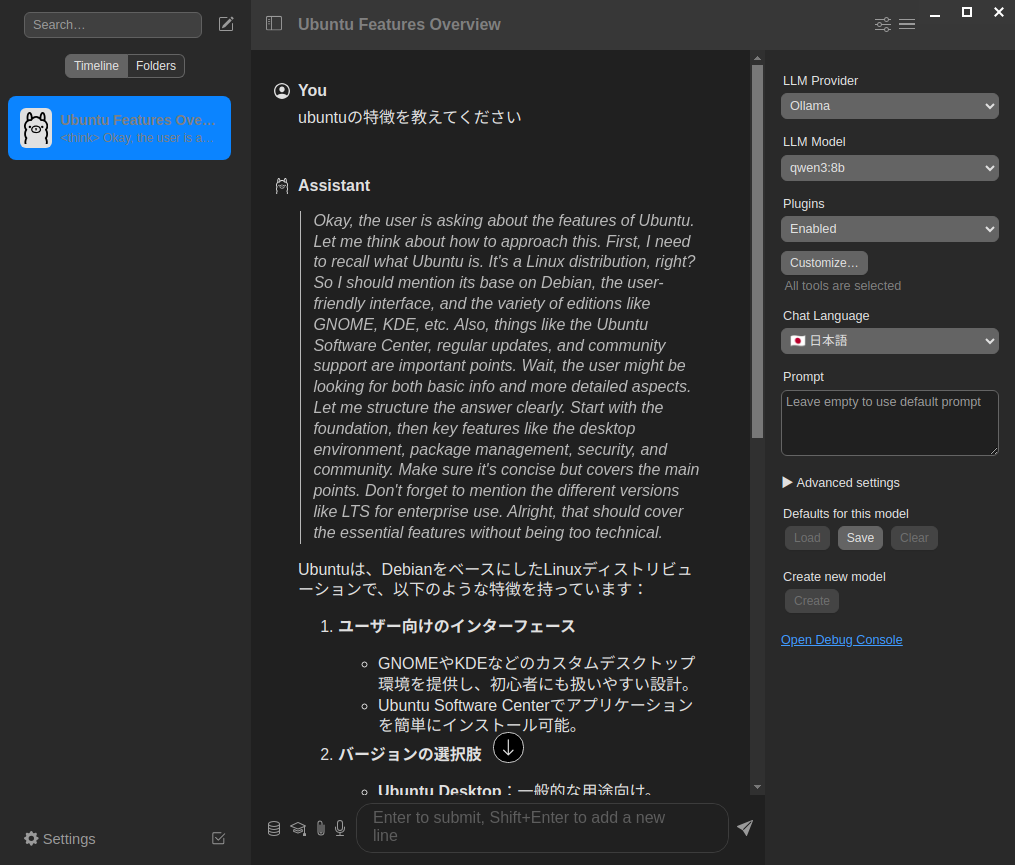
Task: Compose a new chat with the pencil icon
Action: click(226, 23)
